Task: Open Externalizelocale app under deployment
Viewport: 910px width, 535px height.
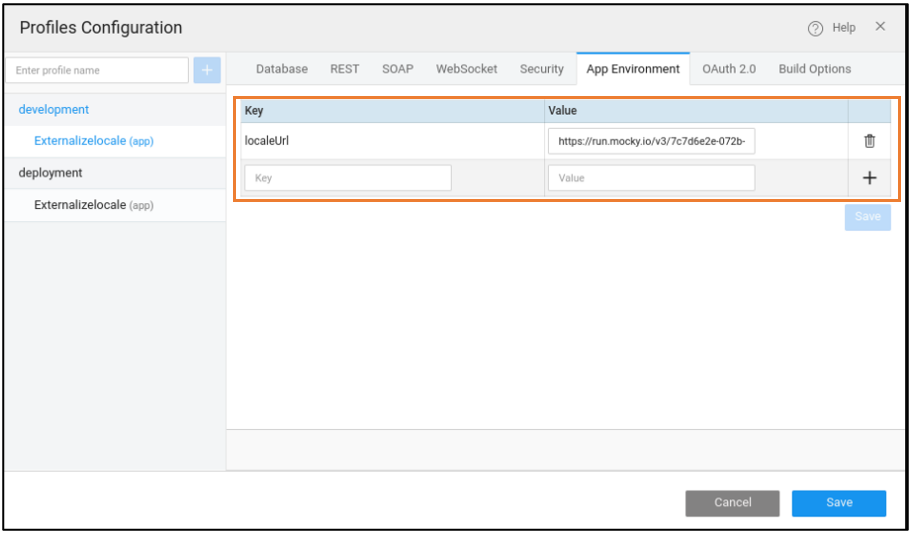Action: [93, 205]
